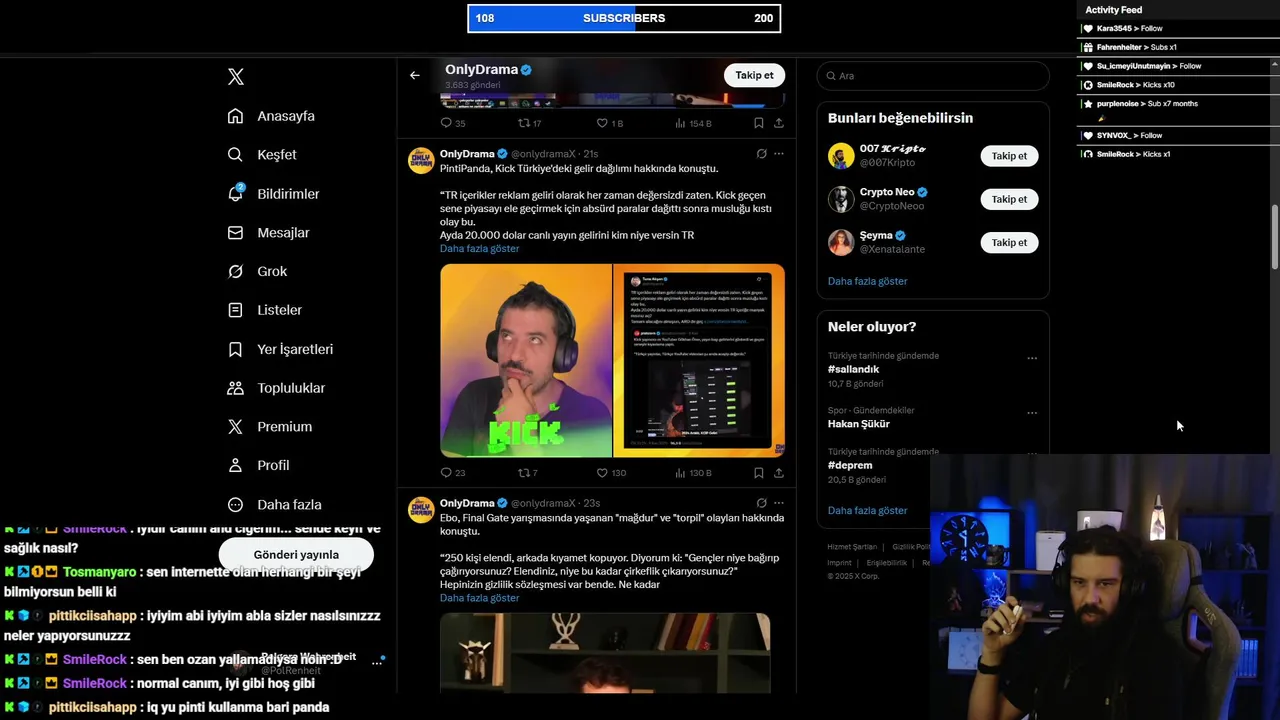Open Yer İşaretleri bookmarks

280,349
